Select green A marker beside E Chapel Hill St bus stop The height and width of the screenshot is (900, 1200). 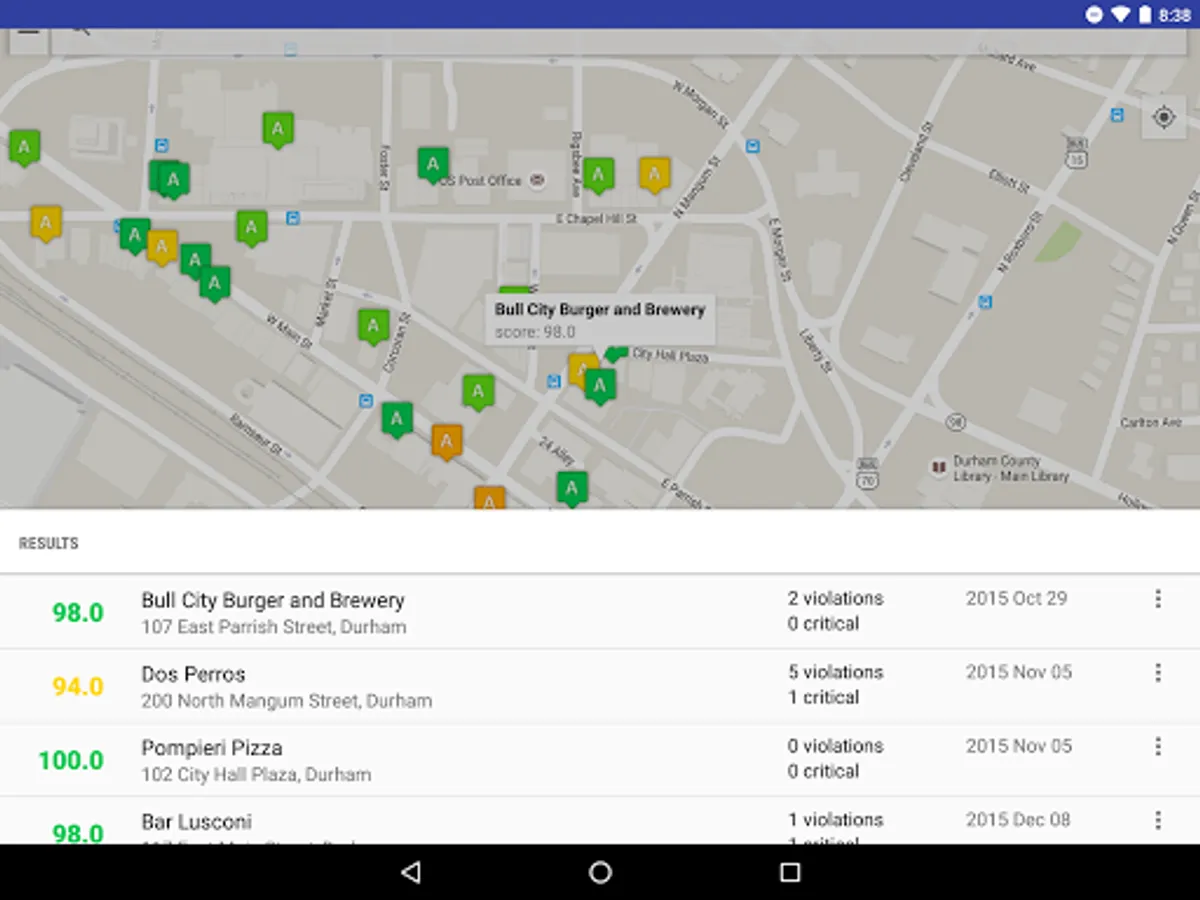click(251, 227)
